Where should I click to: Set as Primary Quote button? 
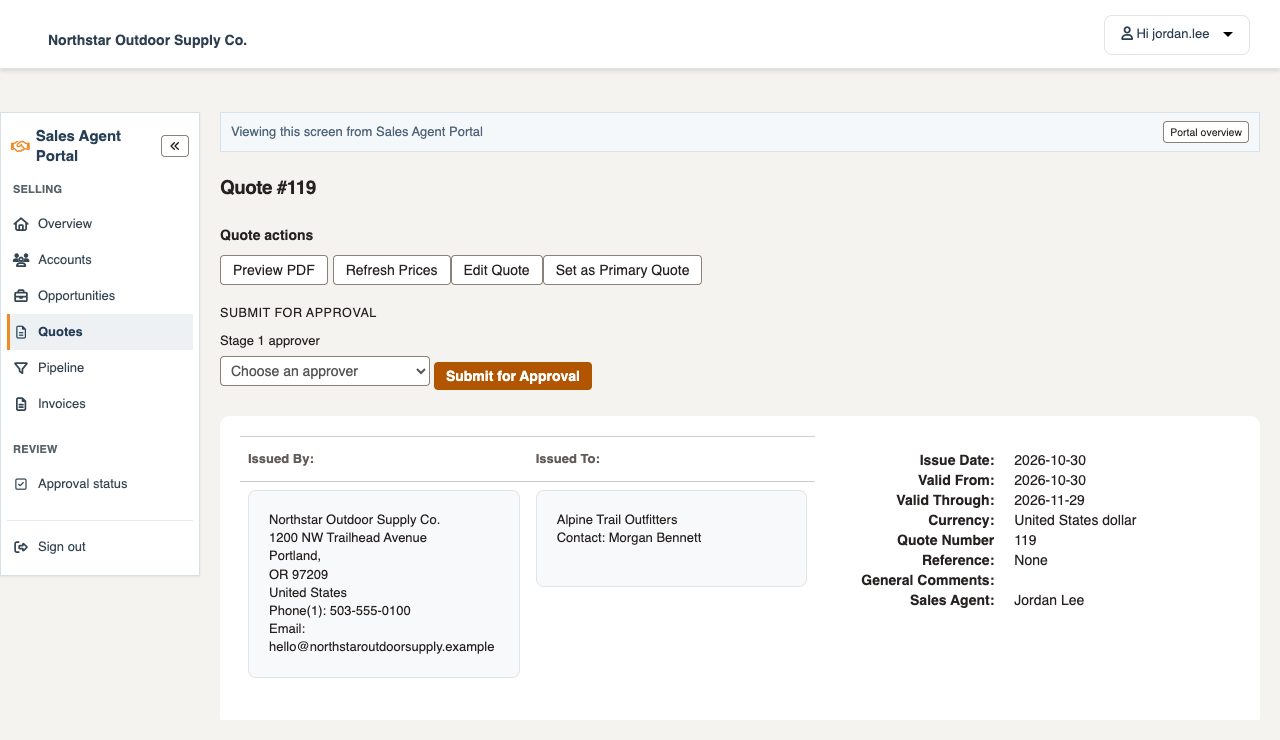tap(622, 270)
